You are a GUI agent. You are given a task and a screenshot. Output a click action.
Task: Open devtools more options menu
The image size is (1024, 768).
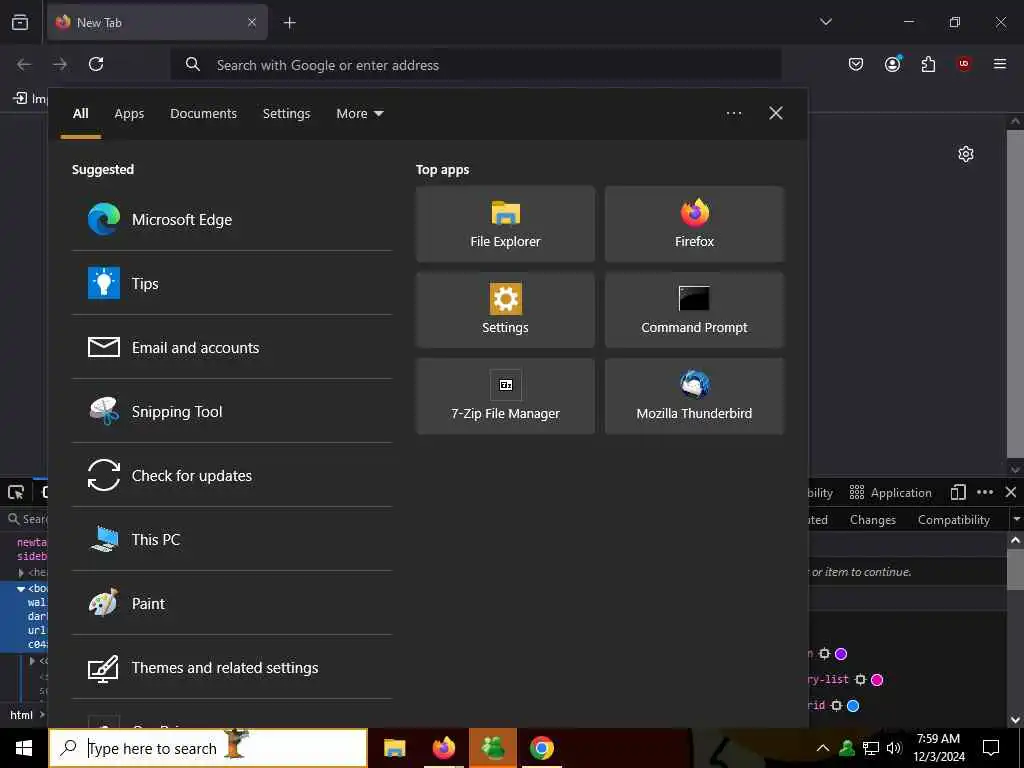pyautogui.click(x=985, y=492)
